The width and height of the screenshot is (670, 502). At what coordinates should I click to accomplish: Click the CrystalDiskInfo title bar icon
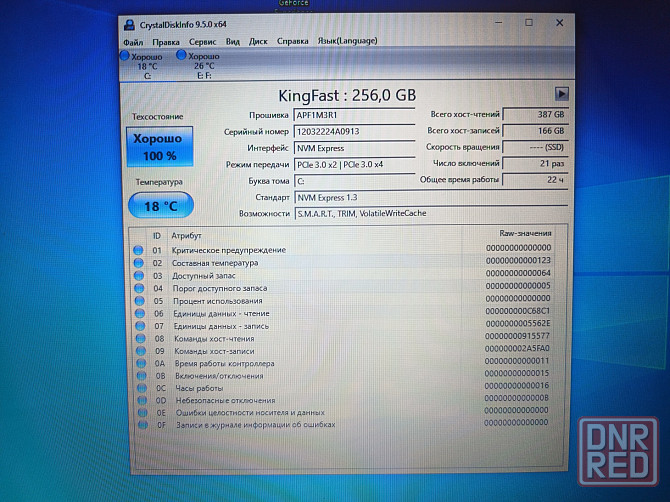tap(129, 25)
